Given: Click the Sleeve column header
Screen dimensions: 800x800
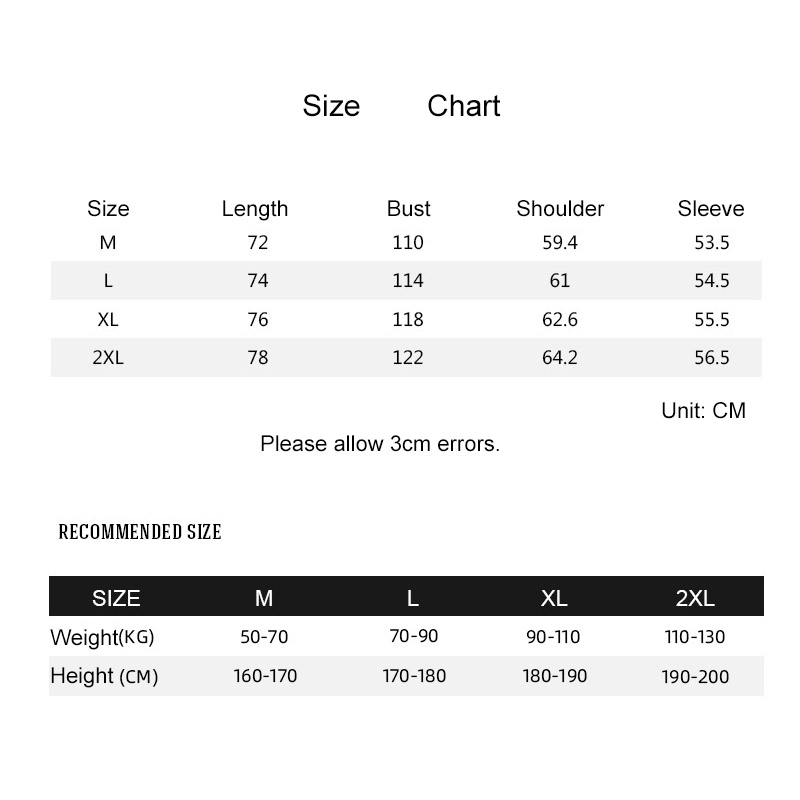Looking at the screenshot, I should point(711,209).
